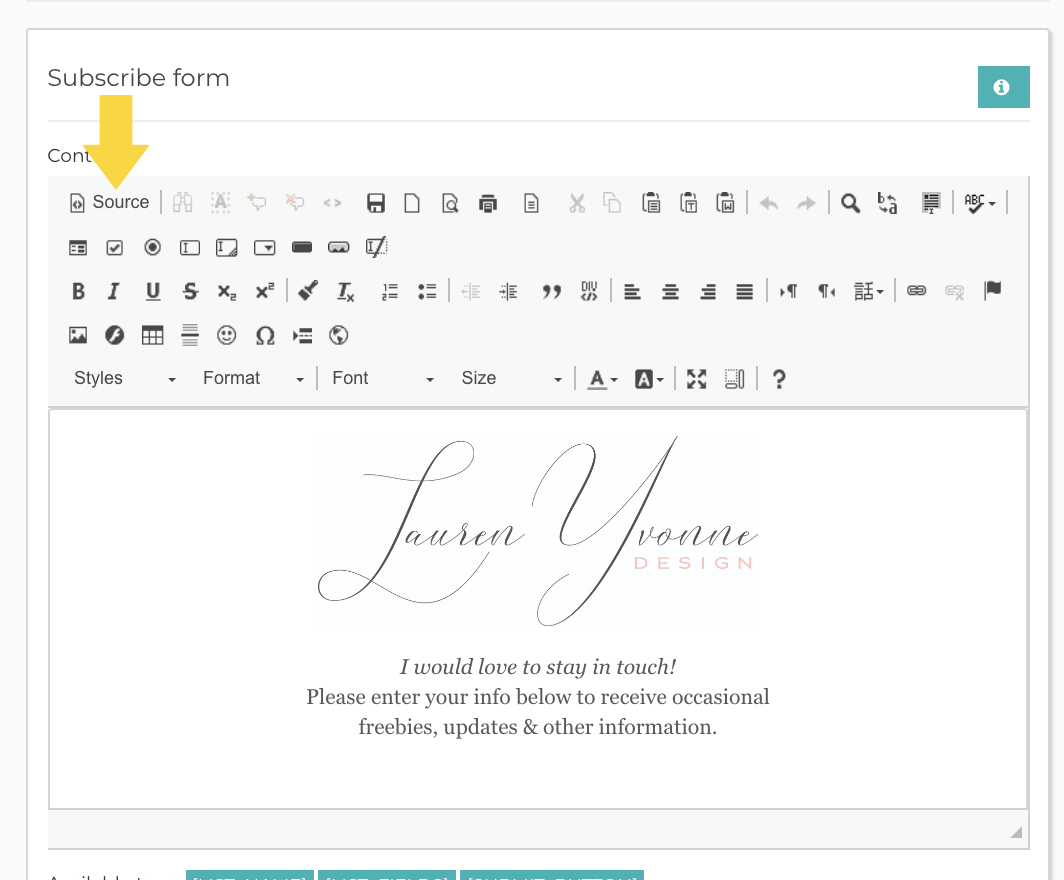Image resolution: width=1064 pixels, height=880 pixels.
Task: Open special character Omega picker
Action: pyautogui.click(x=265, y=335)
